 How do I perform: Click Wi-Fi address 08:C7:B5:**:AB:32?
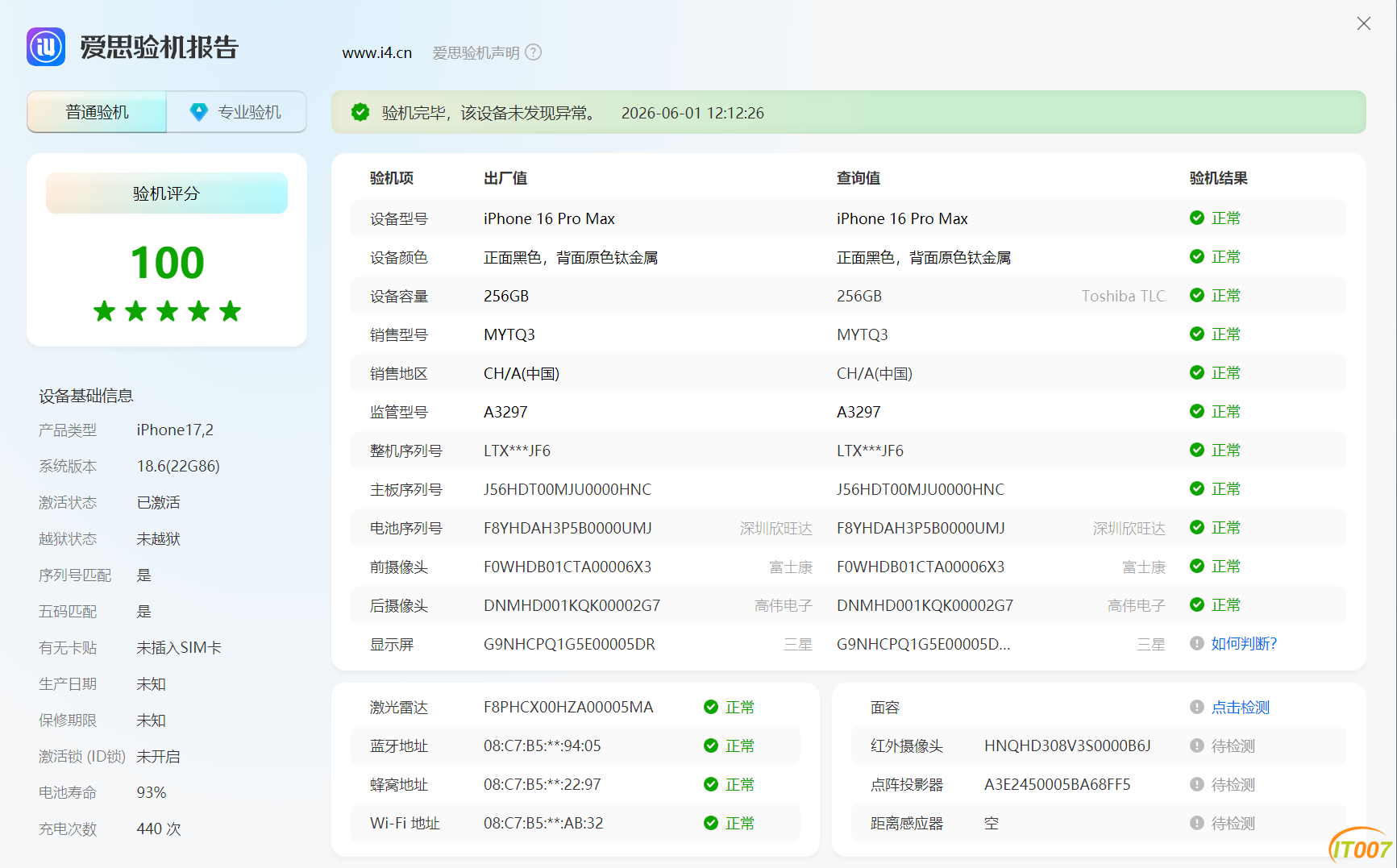543,823
